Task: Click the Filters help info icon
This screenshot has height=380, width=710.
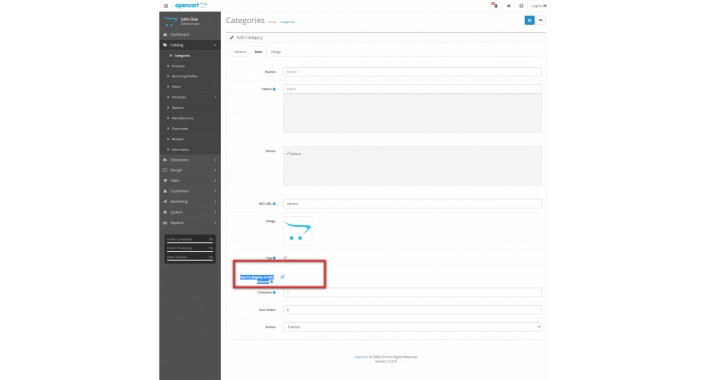Action: tap(274, 89)
